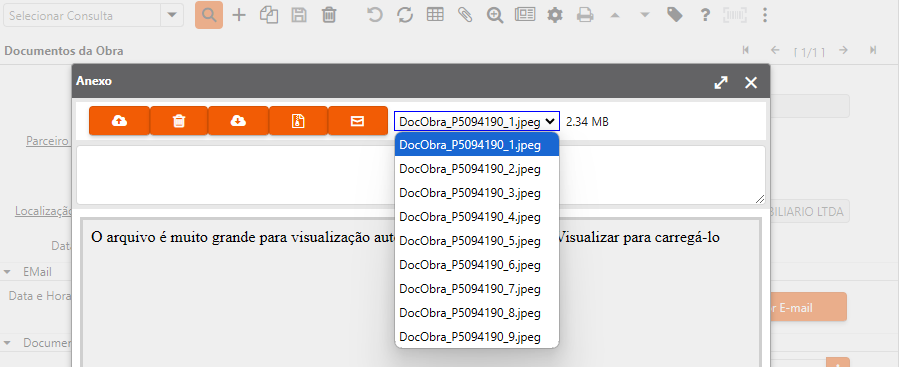Screen dimensions: 899x367
Task: Select DocObra_P5094190_3.jpeg in list
Action: tap(477, 193)
